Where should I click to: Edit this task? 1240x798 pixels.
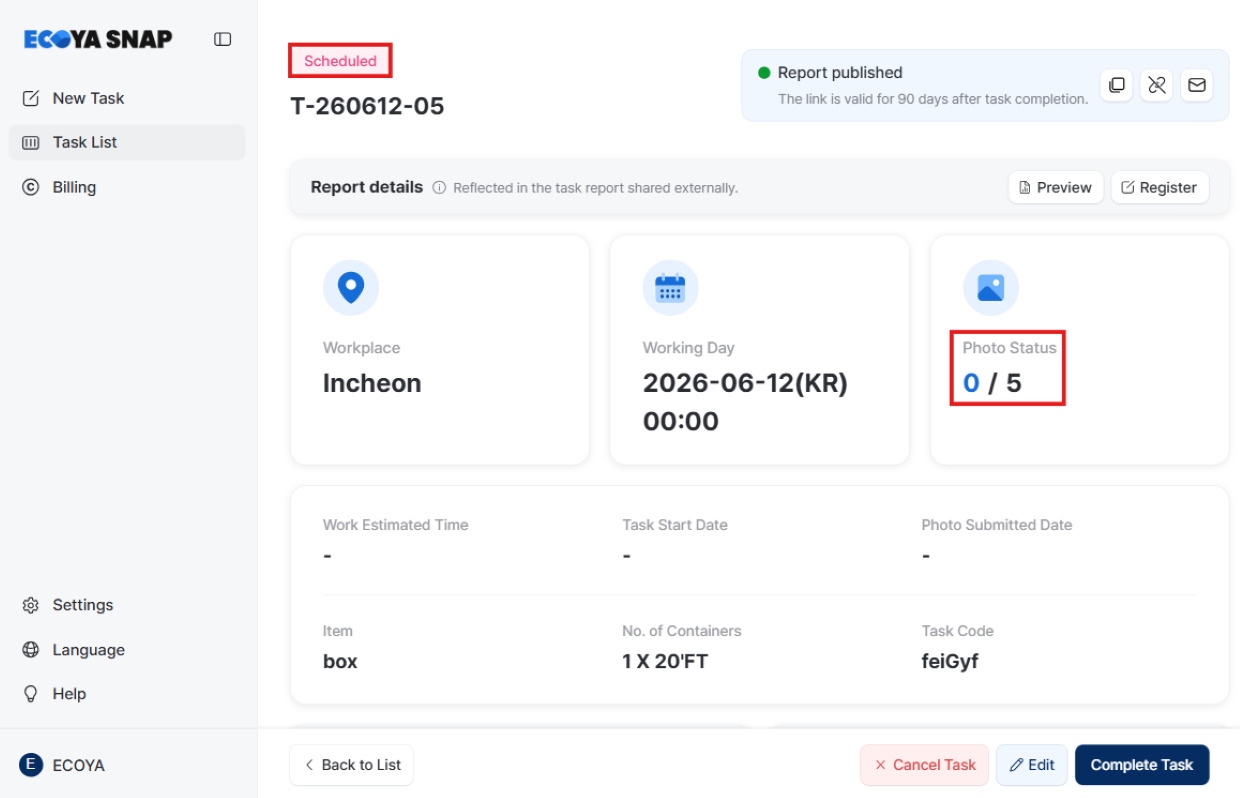[1032, 765]
